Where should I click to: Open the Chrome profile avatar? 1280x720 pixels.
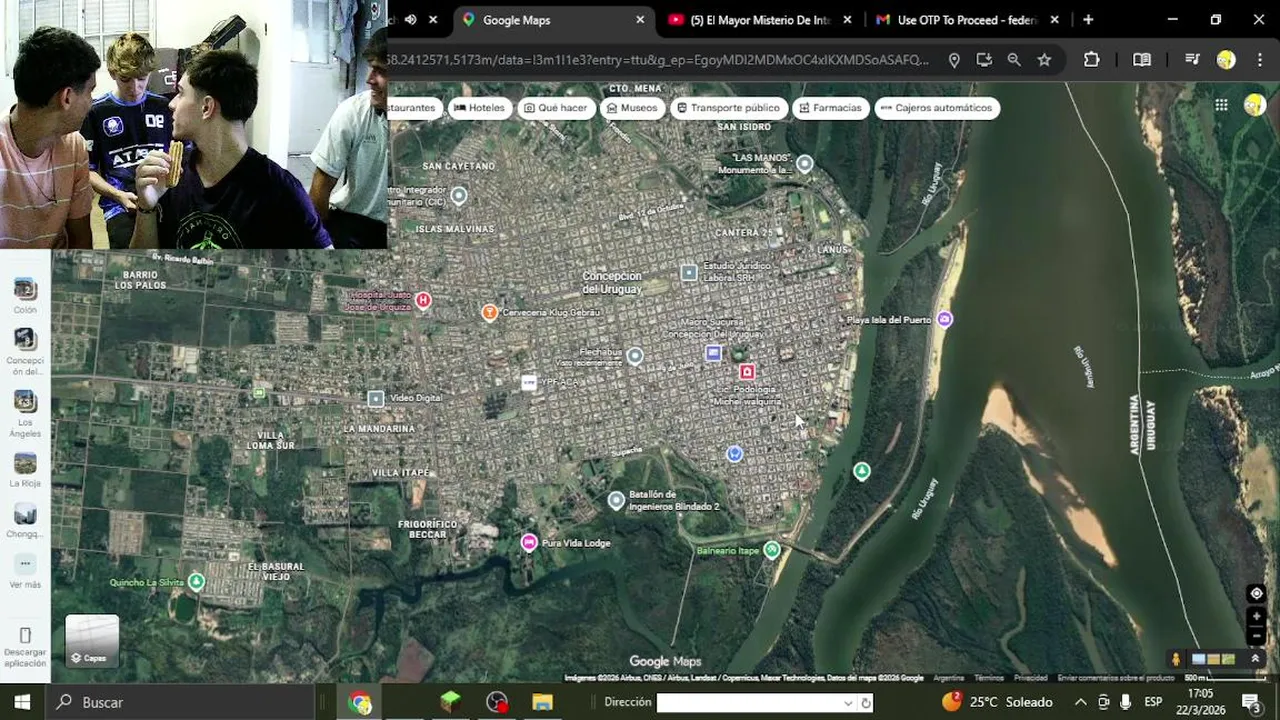(1226, 60)
